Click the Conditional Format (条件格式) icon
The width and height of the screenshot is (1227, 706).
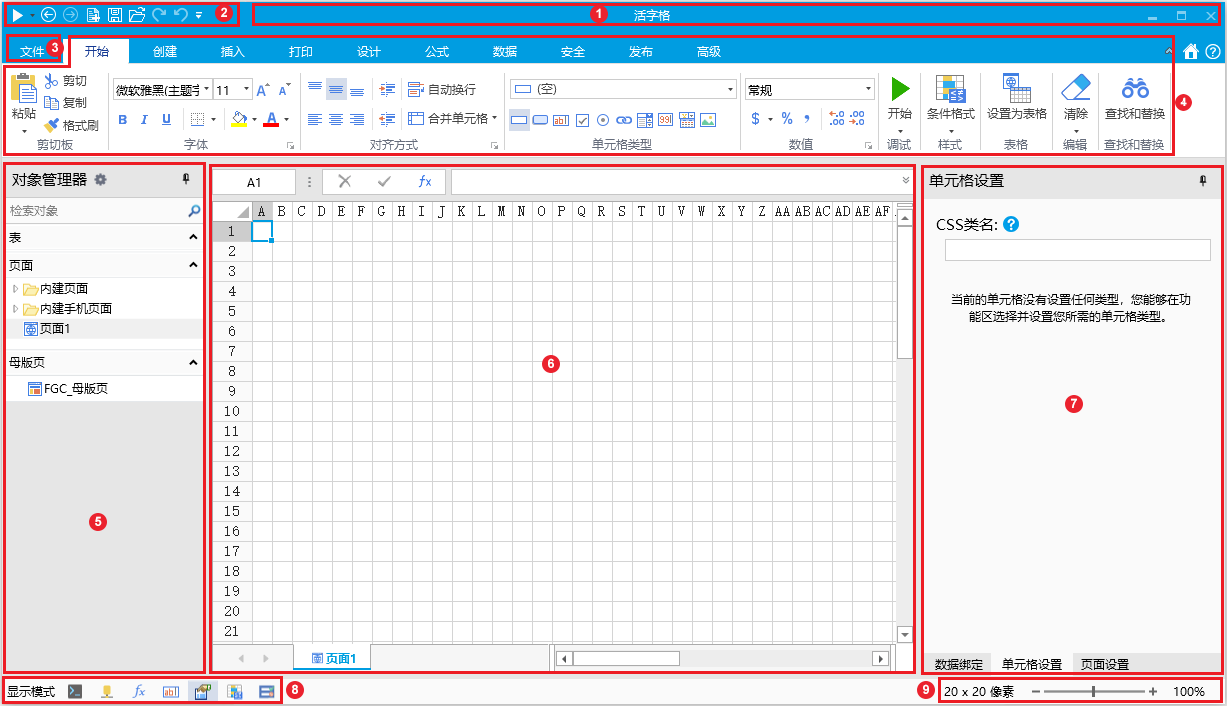coord(950,88)
